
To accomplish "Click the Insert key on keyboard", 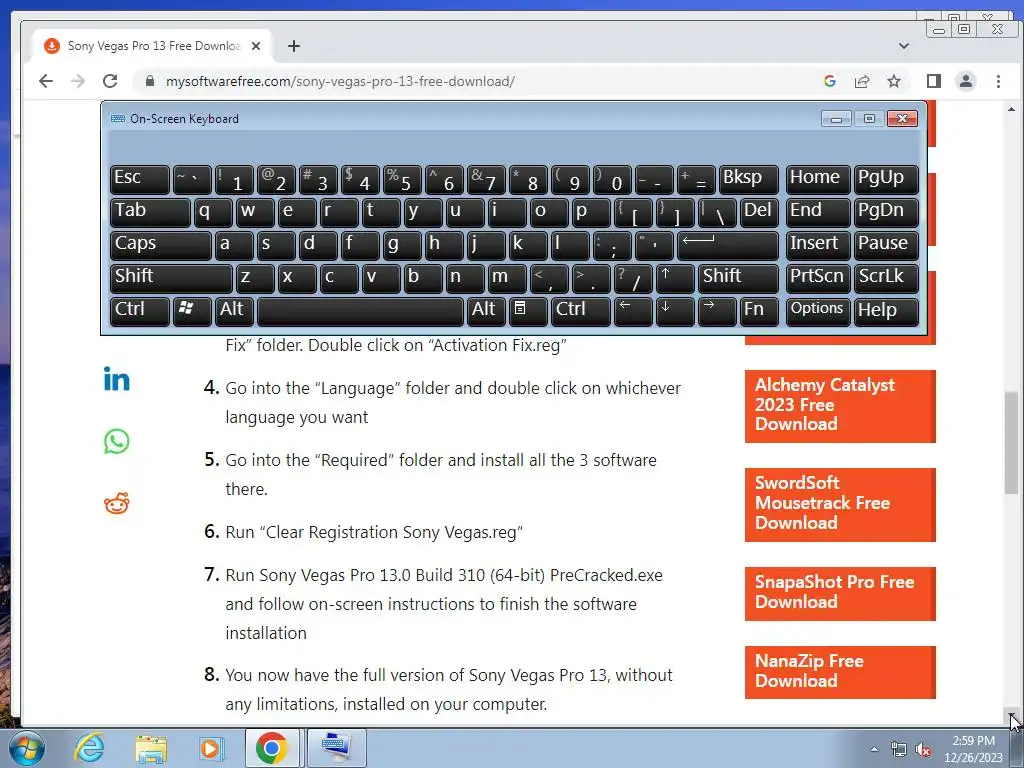I will 818,245.
